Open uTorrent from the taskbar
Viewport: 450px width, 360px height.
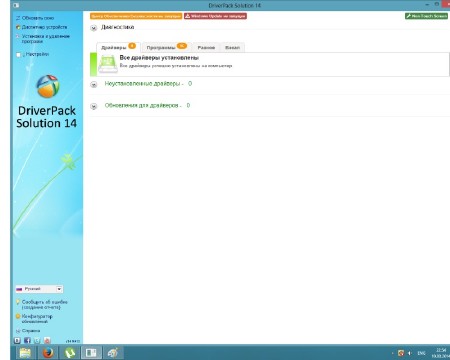click(x=70, y=353)
